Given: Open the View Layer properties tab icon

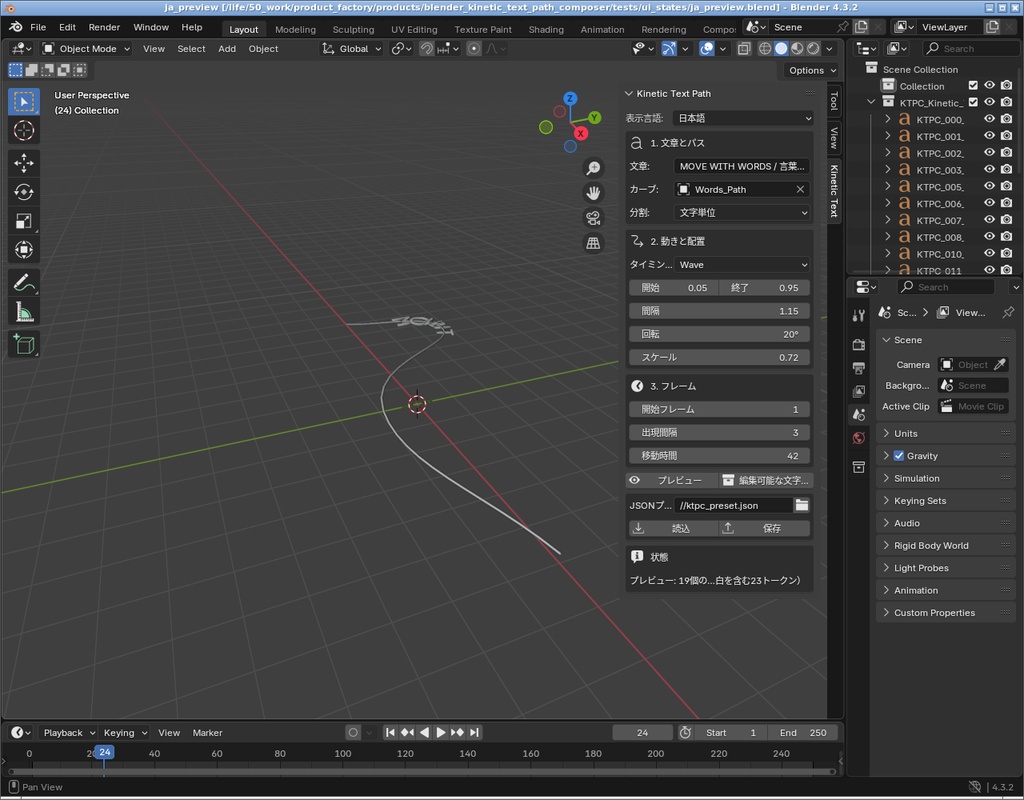Looking at the screenshot, I should point(859,391).
